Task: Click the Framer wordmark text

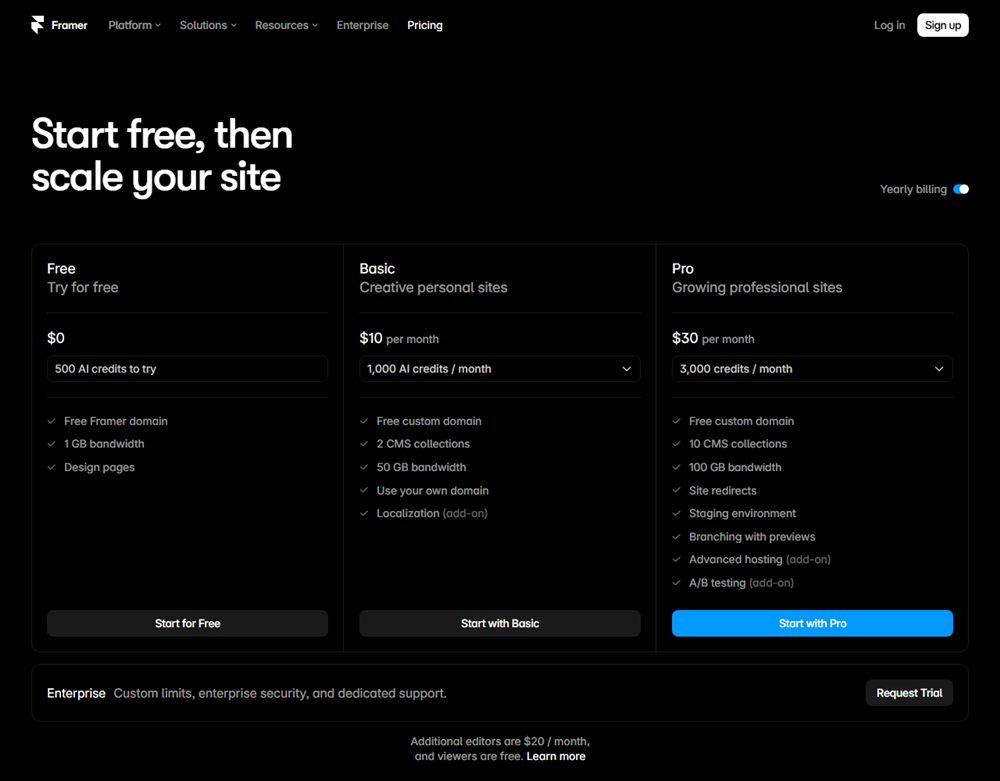Action: (70, 25)
